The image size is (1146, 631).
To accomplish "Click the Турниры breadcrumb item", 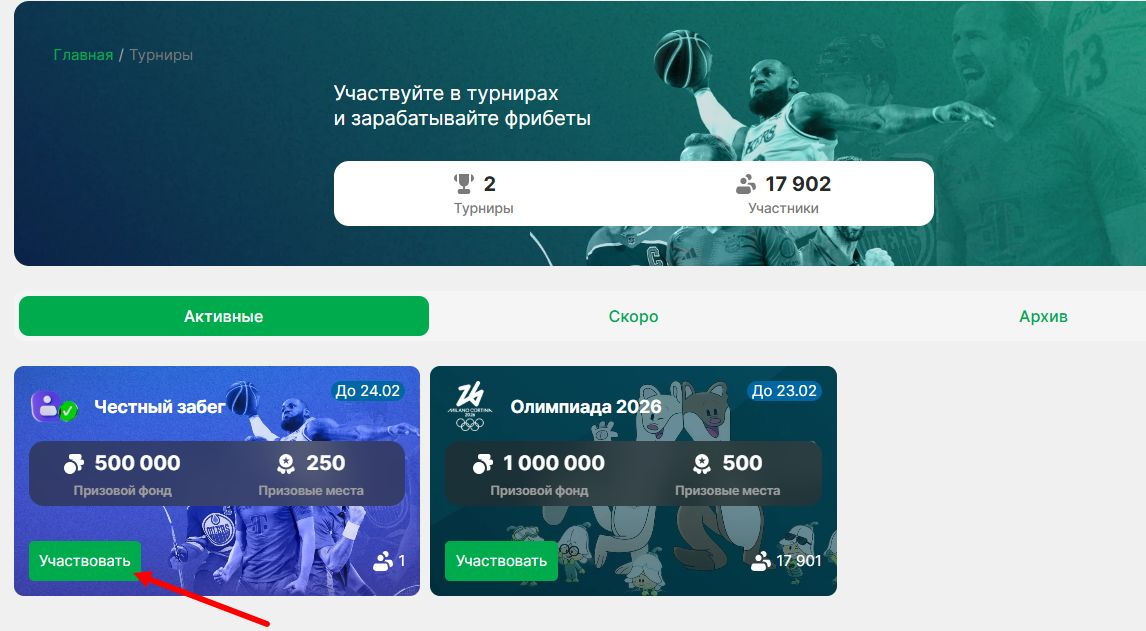I will [162, 55].
